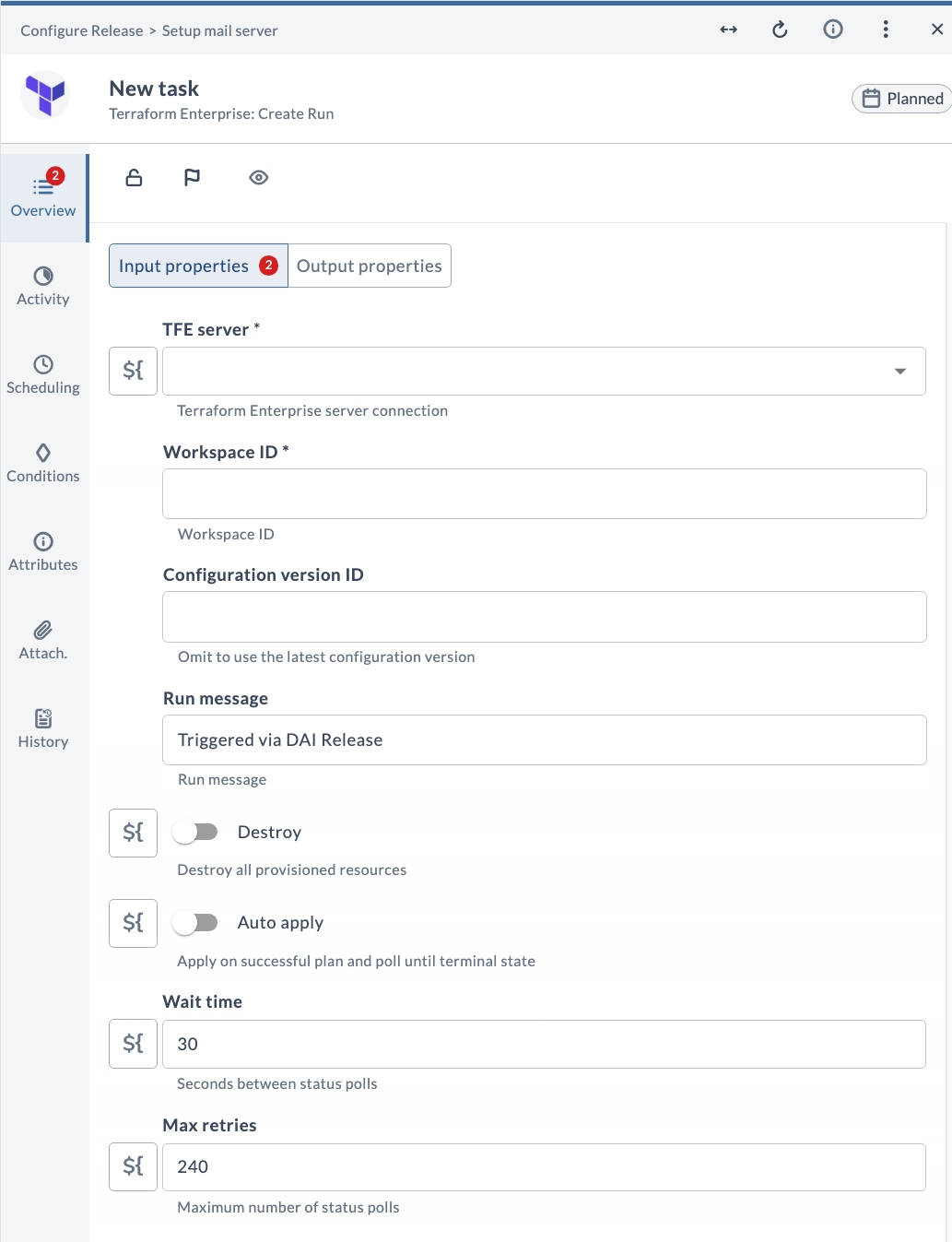Go to Conditions in sidebar

click(43, 464)
